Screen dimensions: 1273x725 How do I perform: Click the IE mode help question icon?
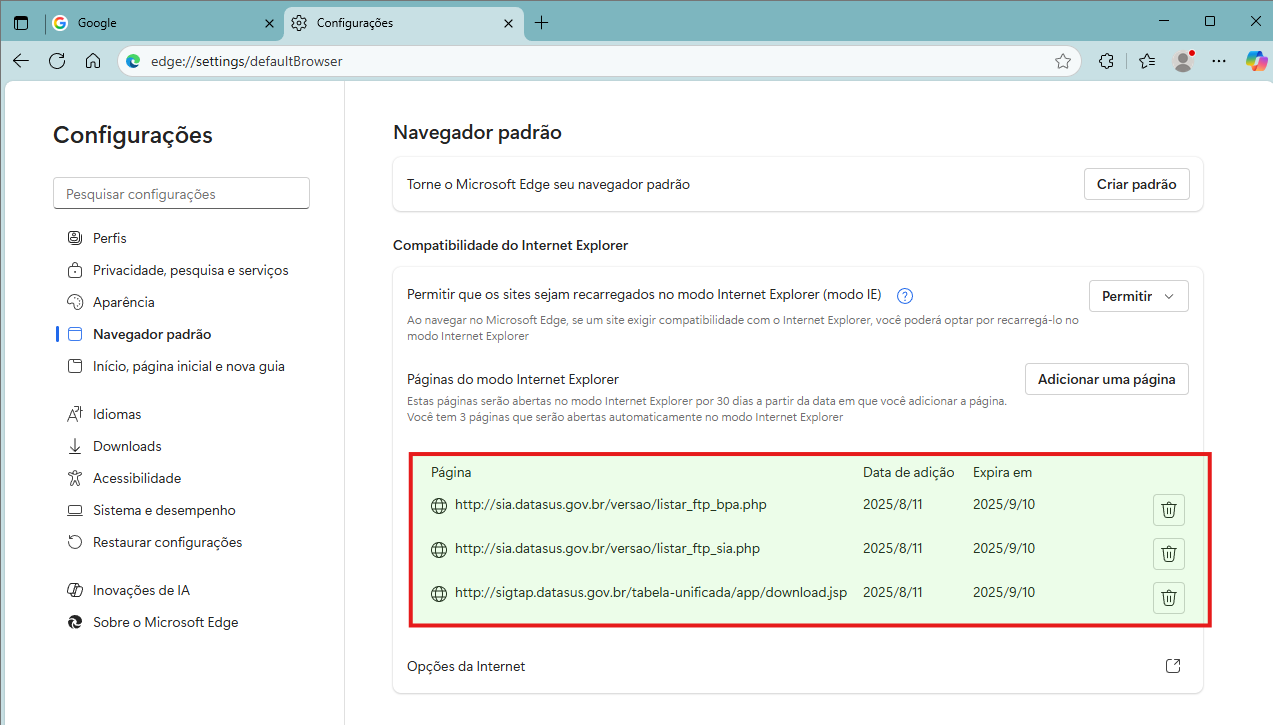click(x=905, y=296)
